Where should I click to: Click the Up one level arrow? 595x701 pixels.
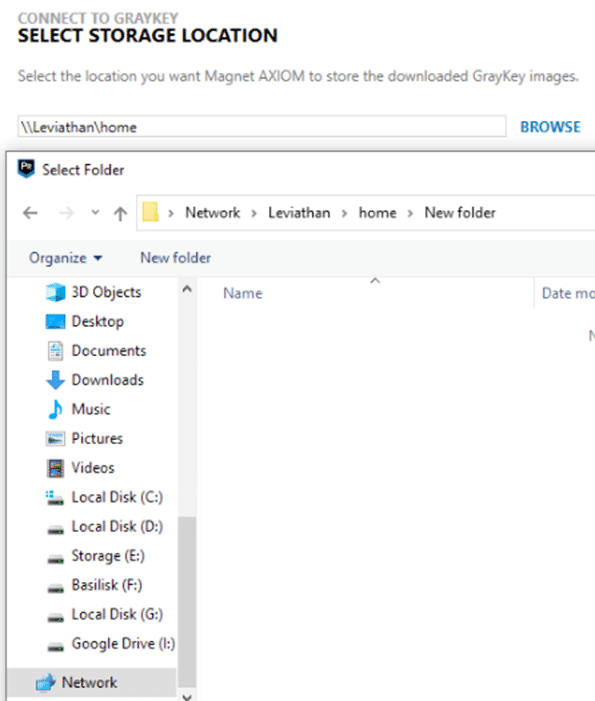(120, 213)
